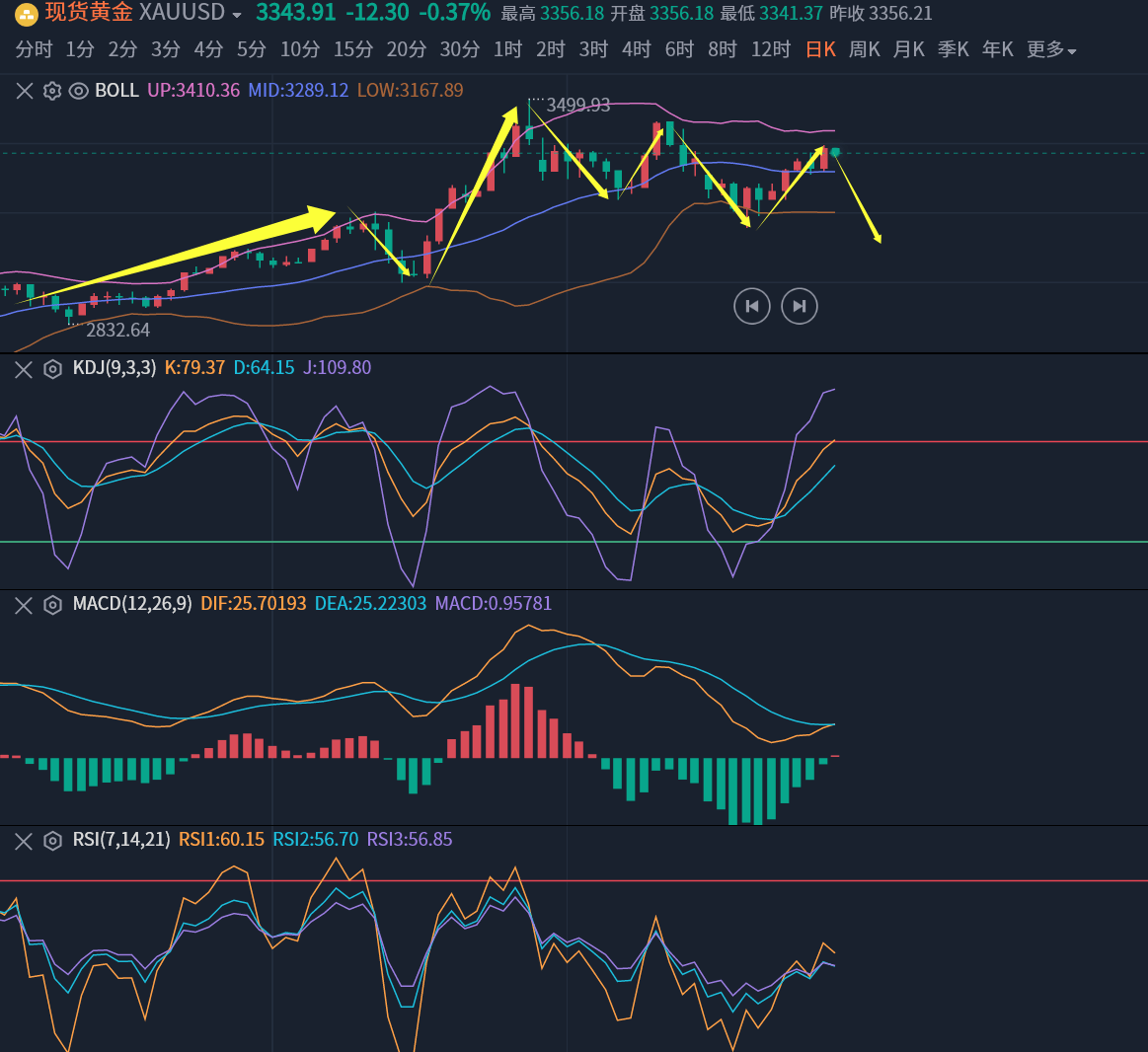Close the KDJ indicator panel
This screenshot has height=1052, width=1148.
24,369
